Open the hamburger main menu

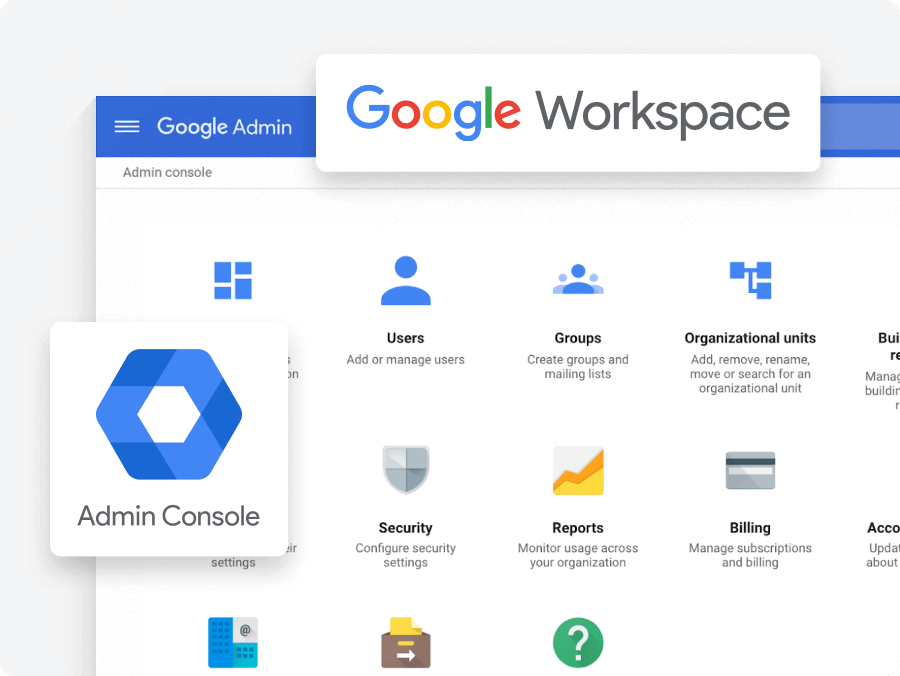pos(127,126)
